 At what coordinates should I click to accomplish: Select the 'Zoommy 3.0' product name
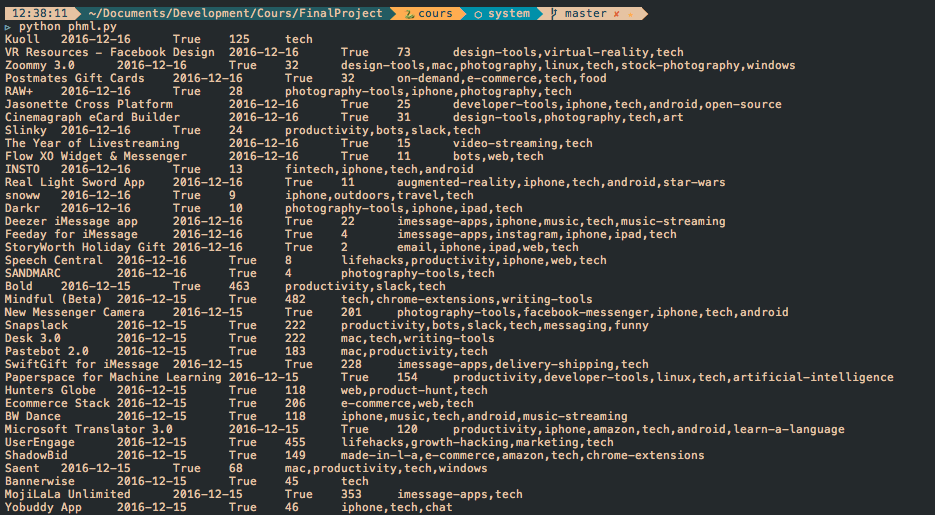40,66
